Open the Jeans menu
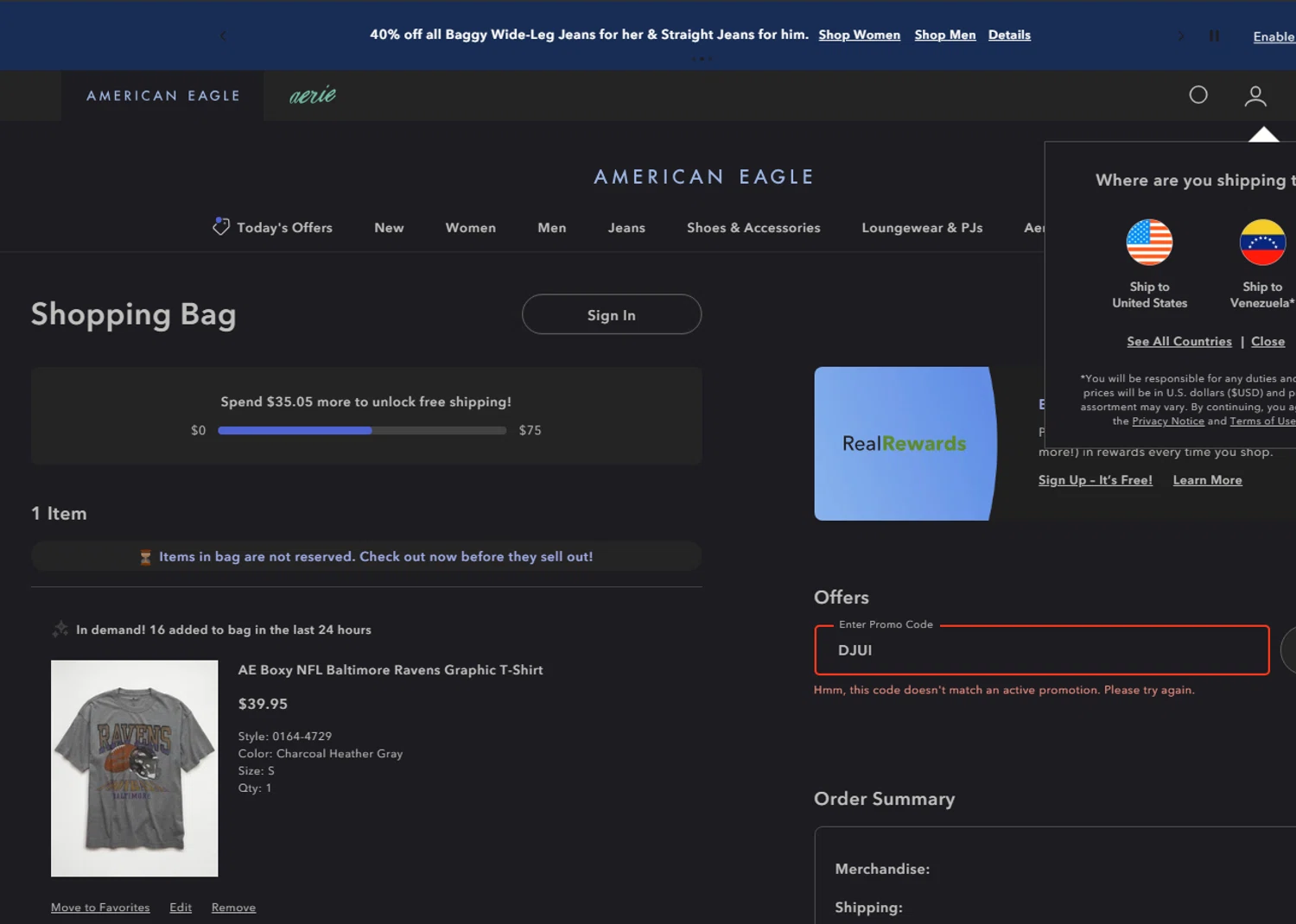 626,228
